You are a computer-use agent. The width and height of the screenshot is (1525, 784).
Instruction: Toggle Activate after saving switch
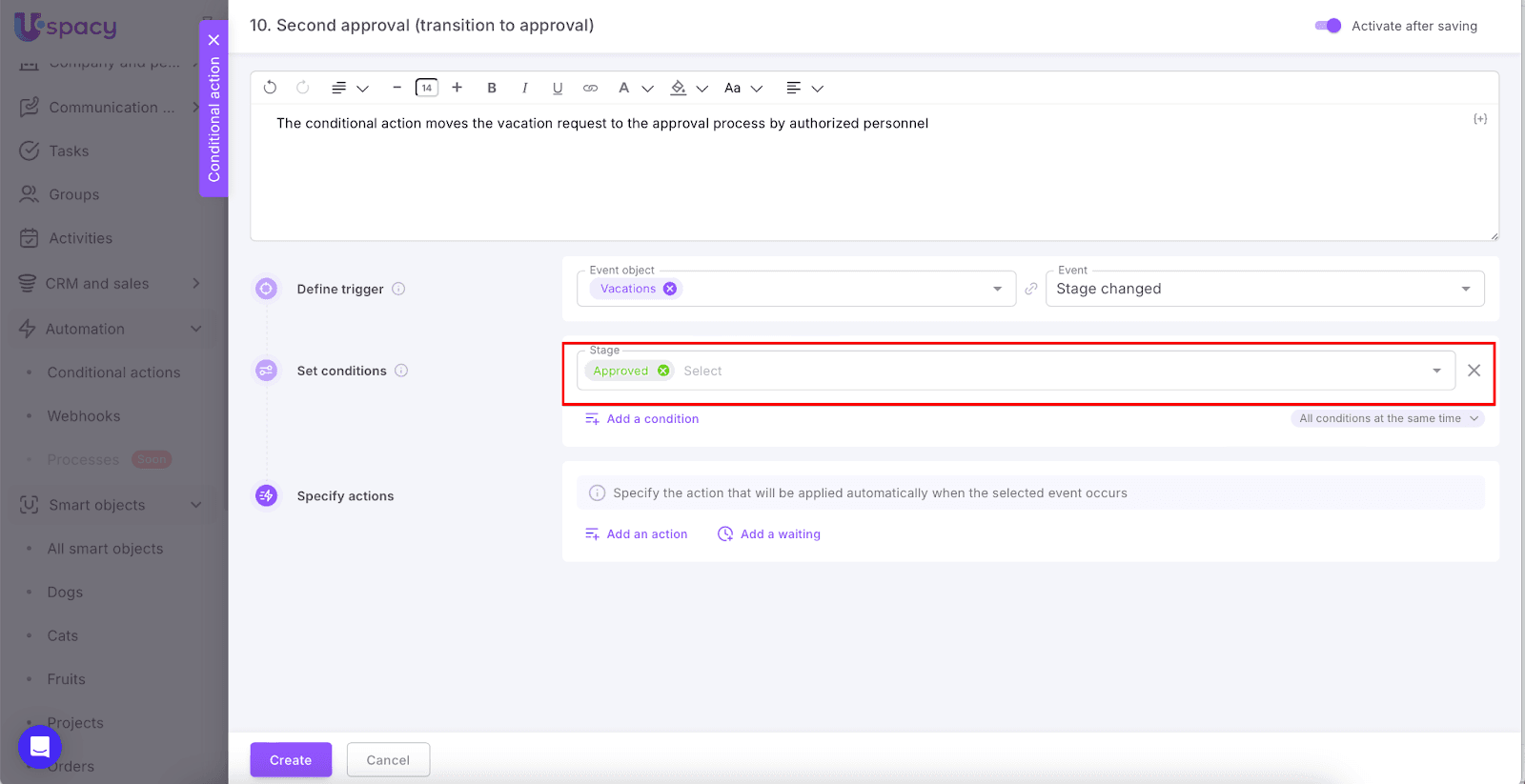tap(1328, 26)
